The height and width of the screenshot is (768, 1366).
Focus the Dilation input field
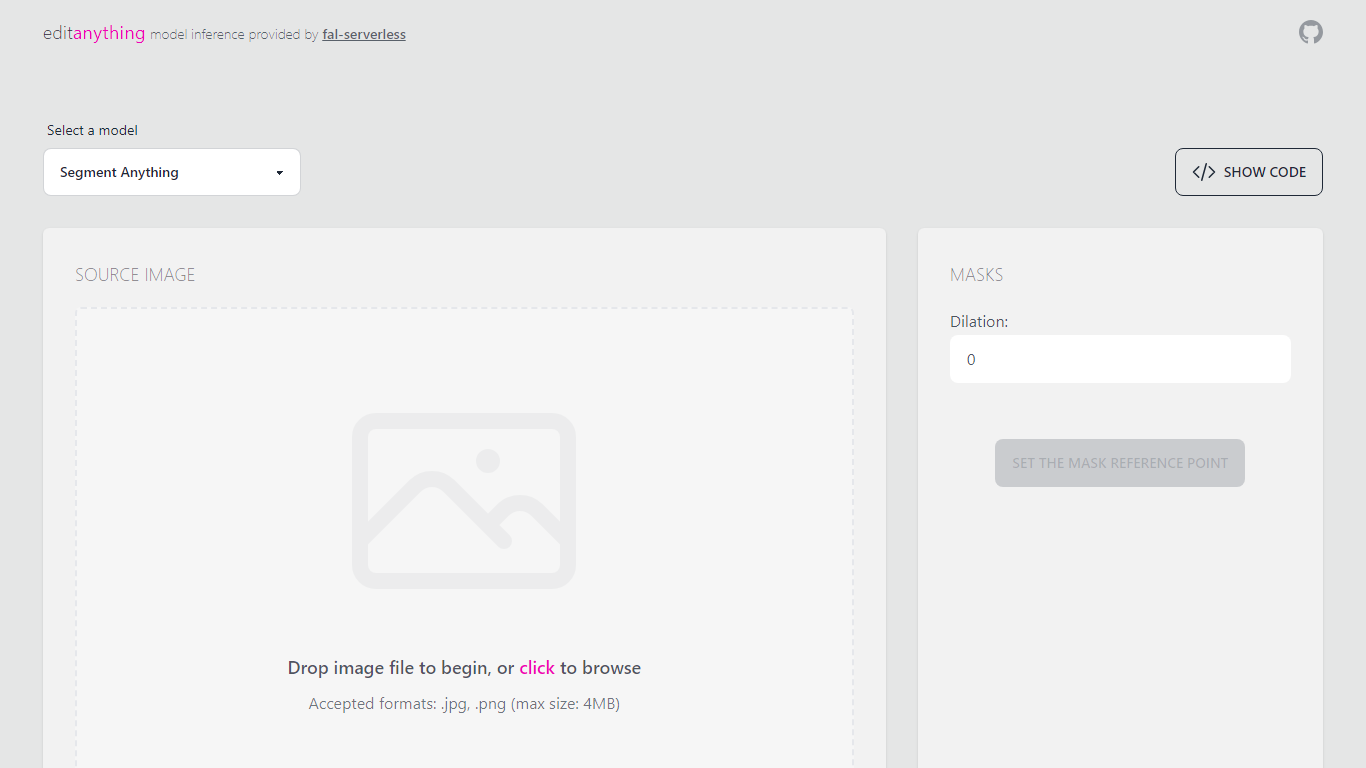point(1120,359)
